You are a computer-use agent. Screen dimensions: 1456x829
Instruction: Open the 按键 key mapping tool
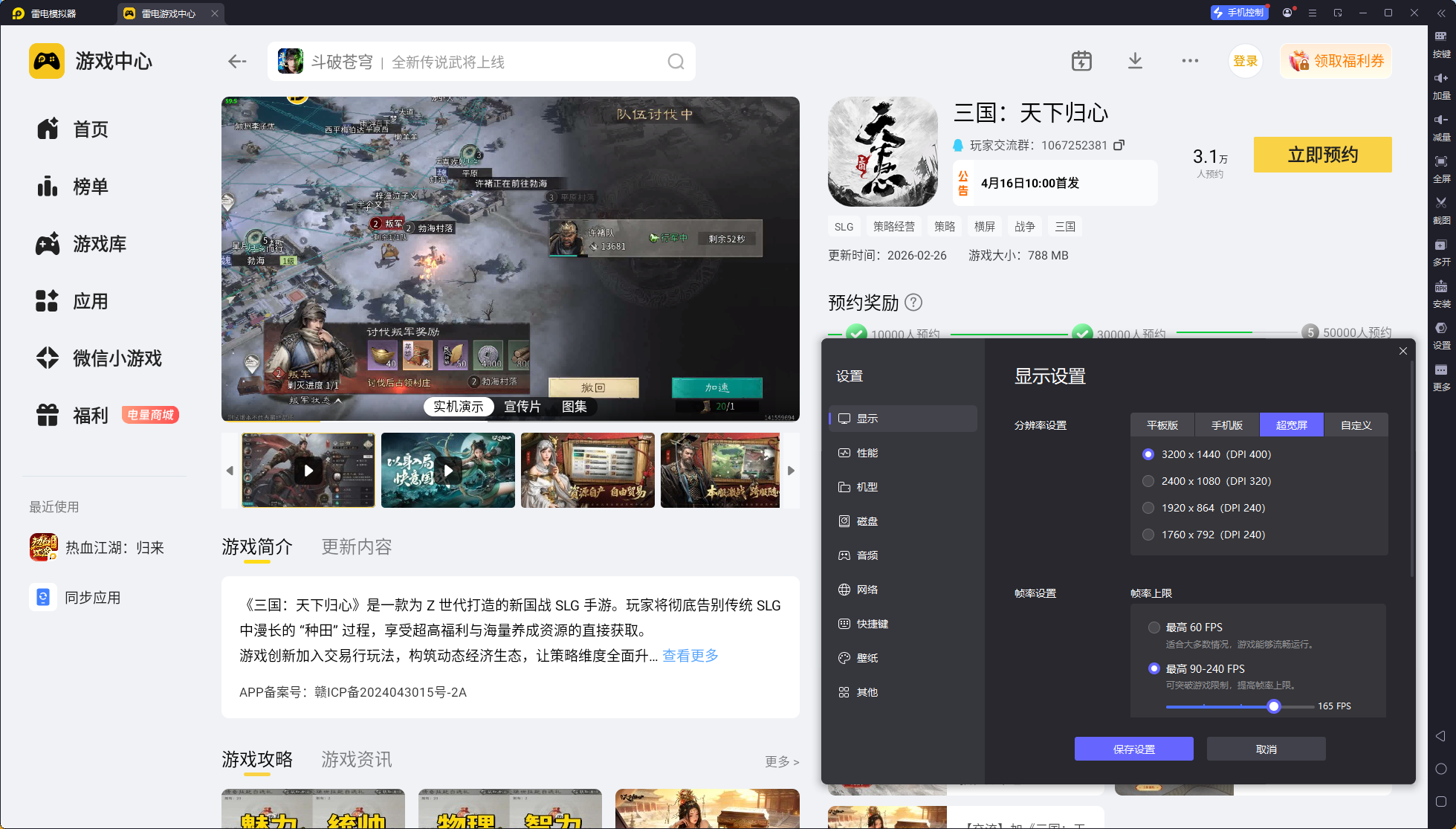click(1441, 44)
